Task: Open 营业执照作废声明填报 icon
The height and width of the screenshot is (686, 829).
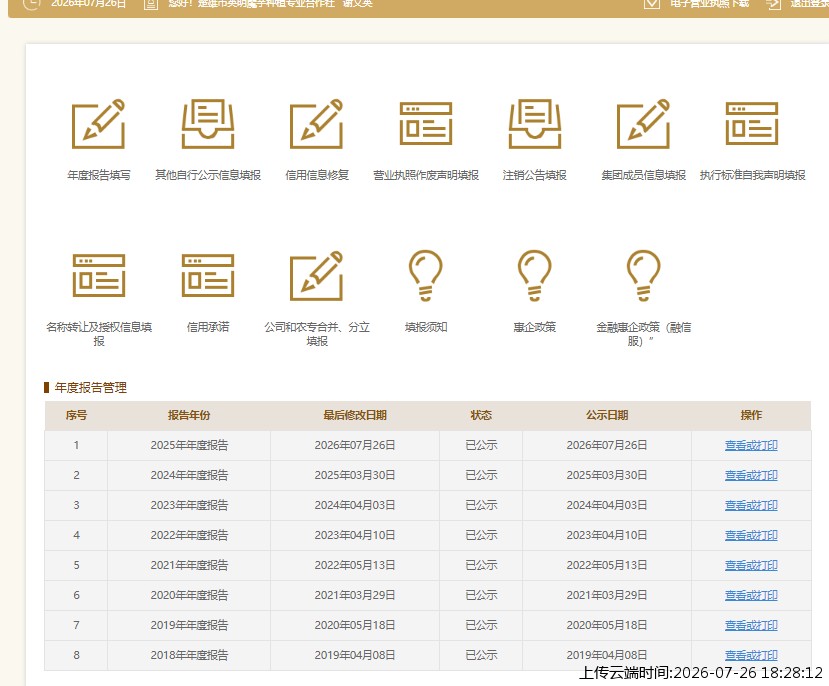Action: [426, 124]
